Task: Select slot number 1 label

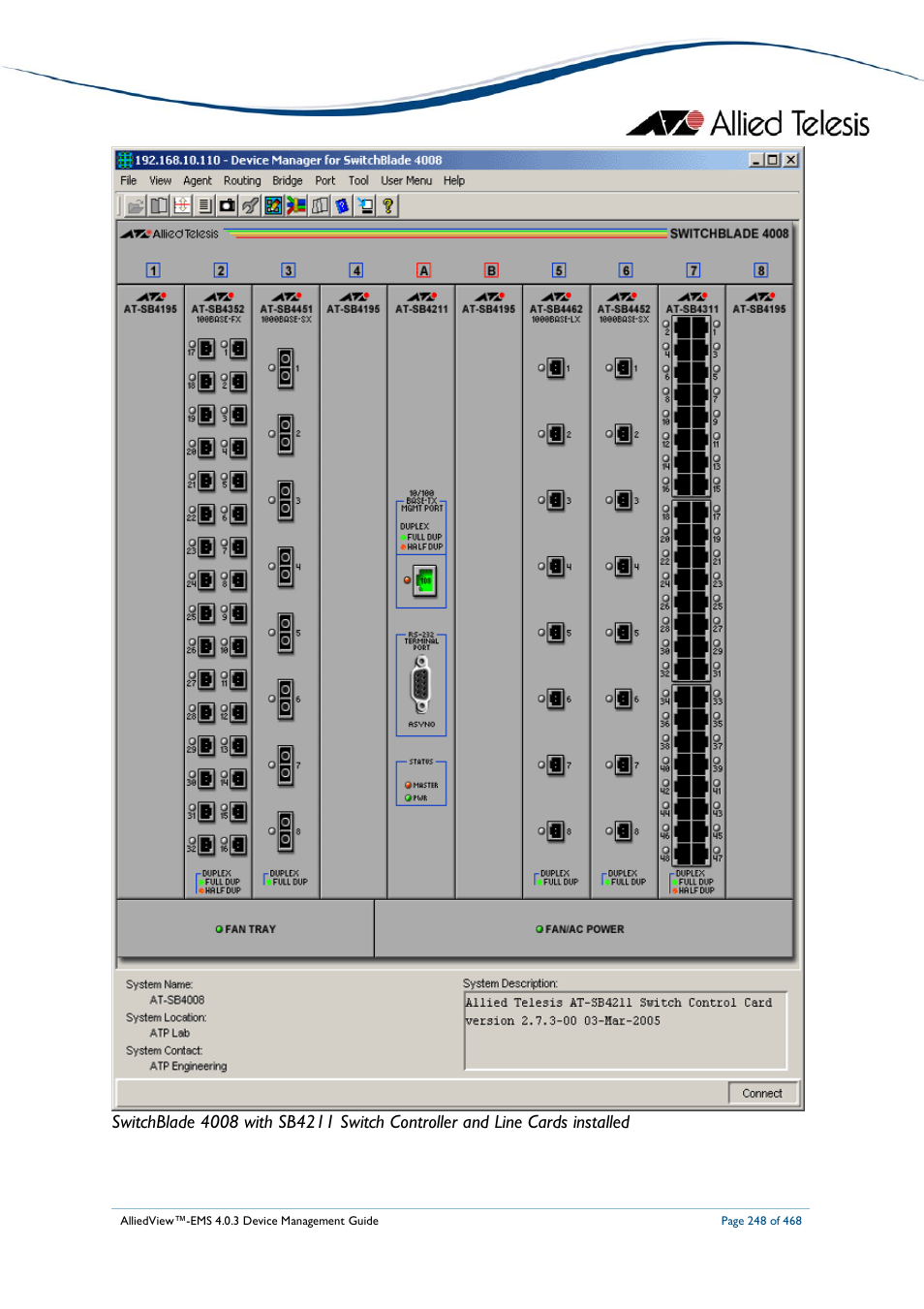Action: (x=153, y=270)
